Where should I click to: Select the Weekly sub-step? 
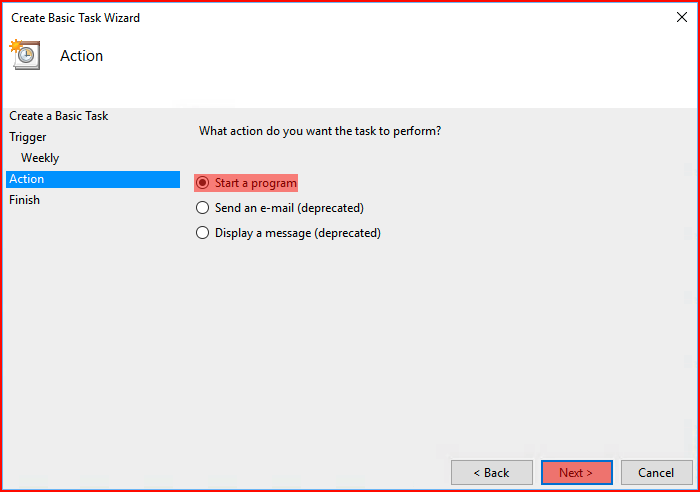click(40, 158)
